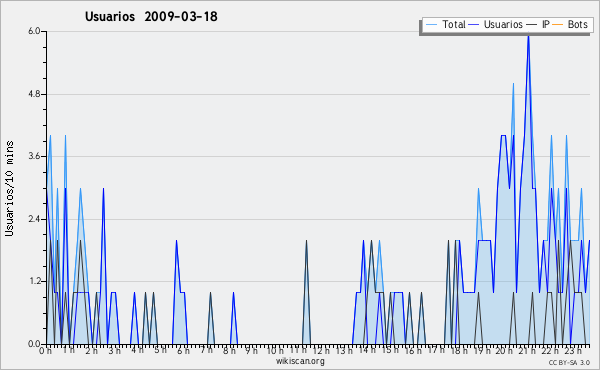The image size is (600, 370).
Task: Click the 0.0 y-axis value
Action: pos(34,344)
